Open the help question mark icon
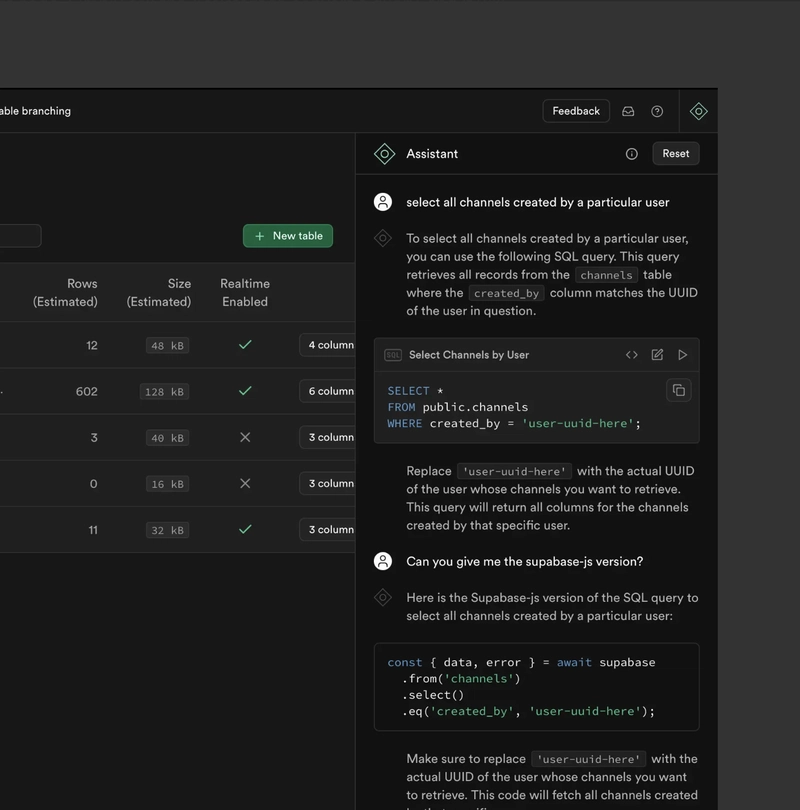 [x=657, y=111]
